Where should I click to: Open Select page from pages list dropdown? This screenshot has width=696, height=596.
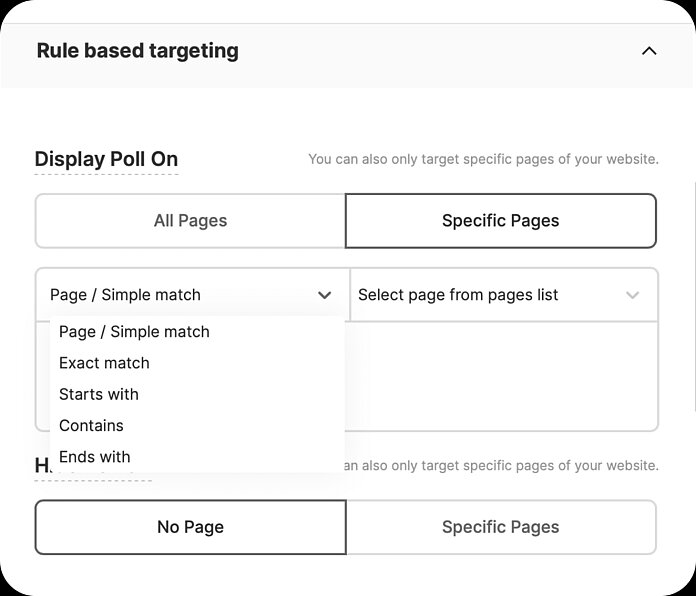(480, 295)
